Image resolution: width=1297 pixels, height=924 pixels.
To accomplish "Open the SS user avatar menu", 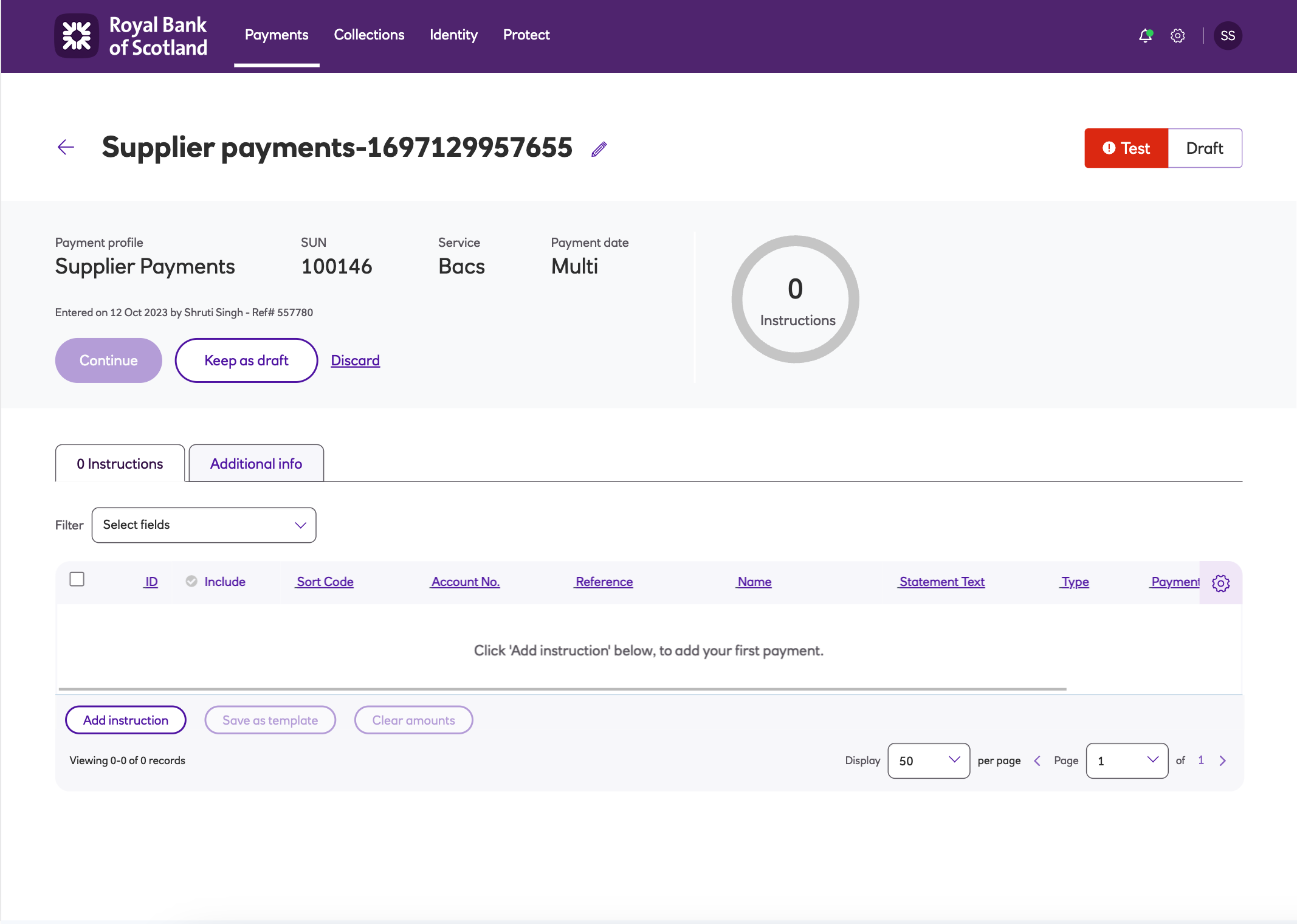I will (x=1228, y=36).
